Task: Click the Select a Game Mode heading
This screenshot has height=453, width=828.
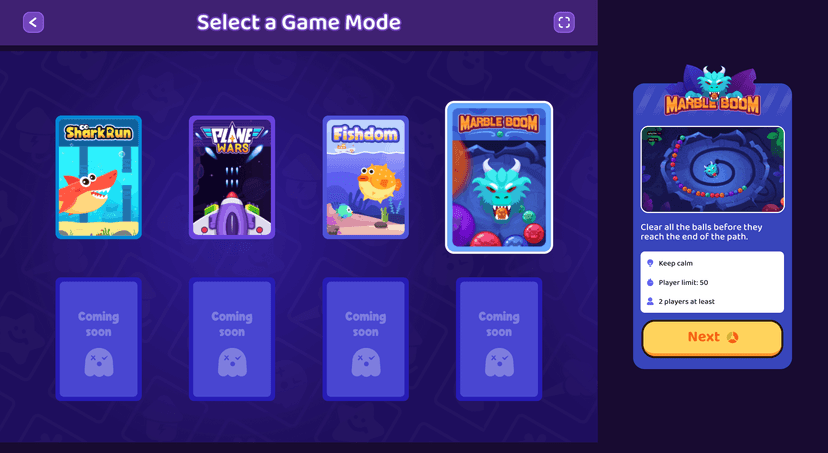Action: click(x=299, y=22)
